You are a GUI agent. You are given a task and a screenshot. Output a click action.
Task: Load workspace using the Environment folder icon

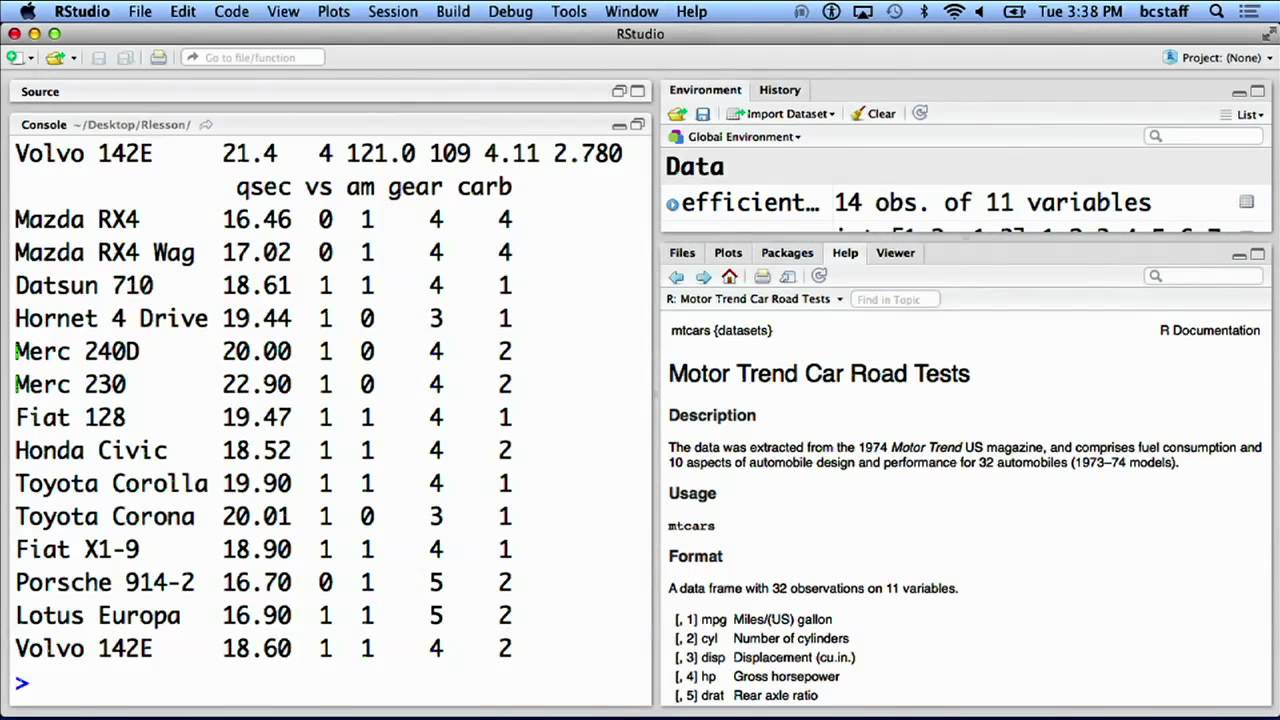[x=678, y=114]
